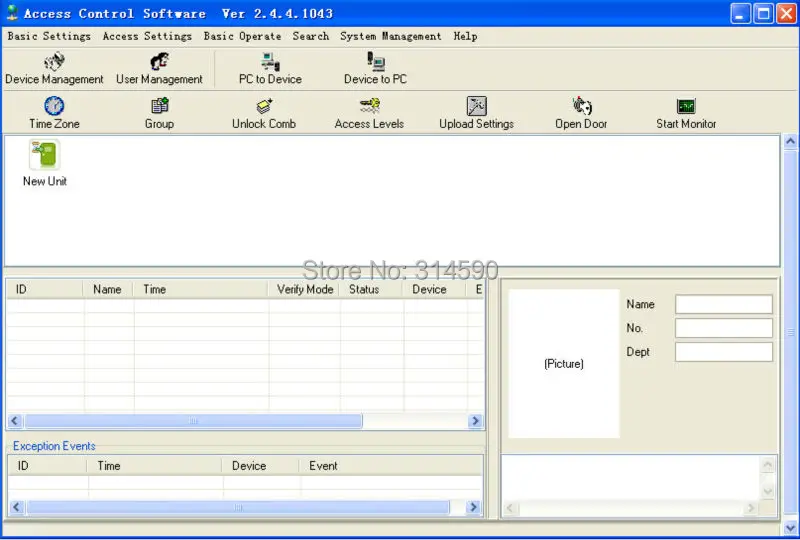Click the Time column header in events table

coord(201,289)
